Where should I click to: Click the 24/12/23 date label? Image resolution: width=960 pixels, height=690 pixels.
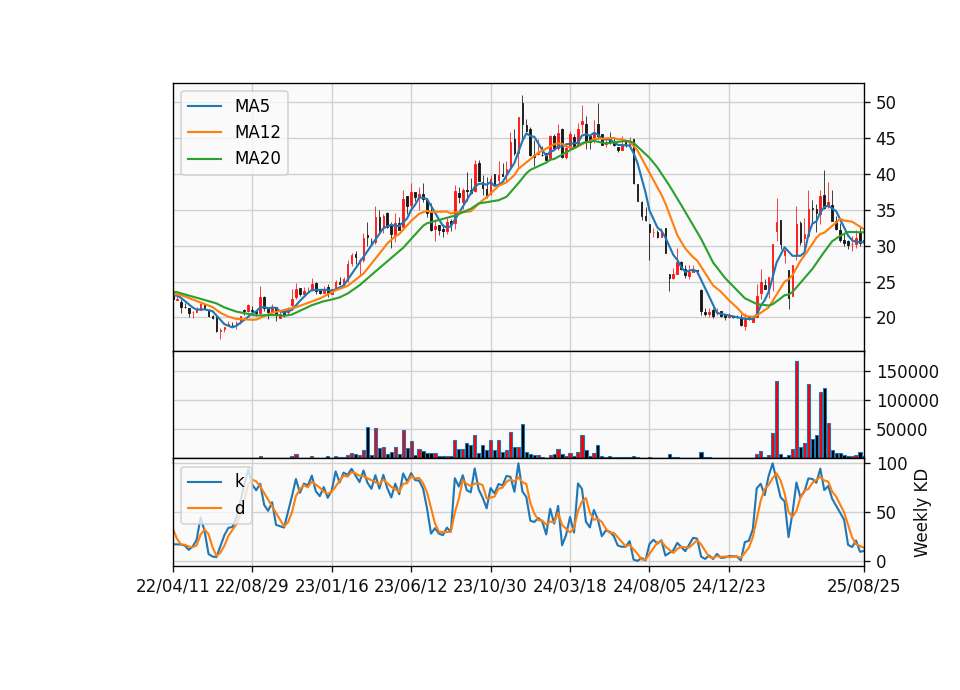[x=729, y=586]
